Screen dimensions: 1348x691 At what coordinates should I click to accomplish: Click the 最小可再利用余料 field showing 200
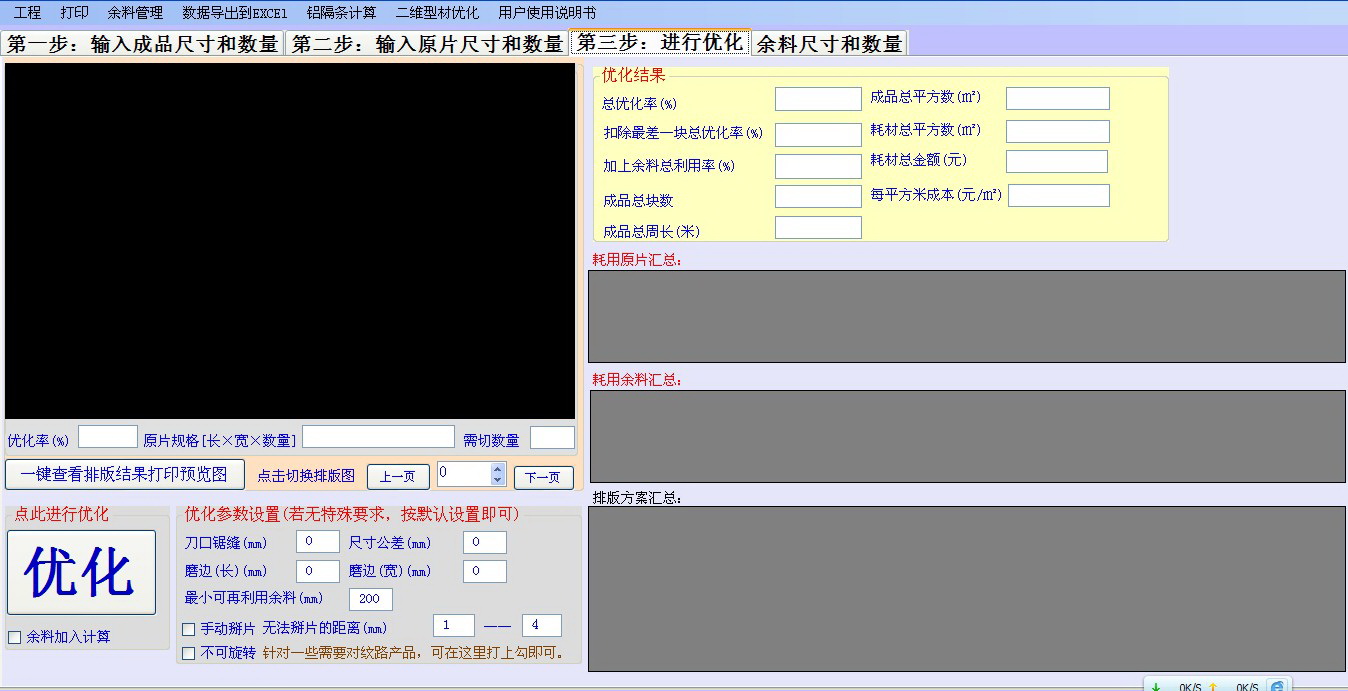pos(371,599)
